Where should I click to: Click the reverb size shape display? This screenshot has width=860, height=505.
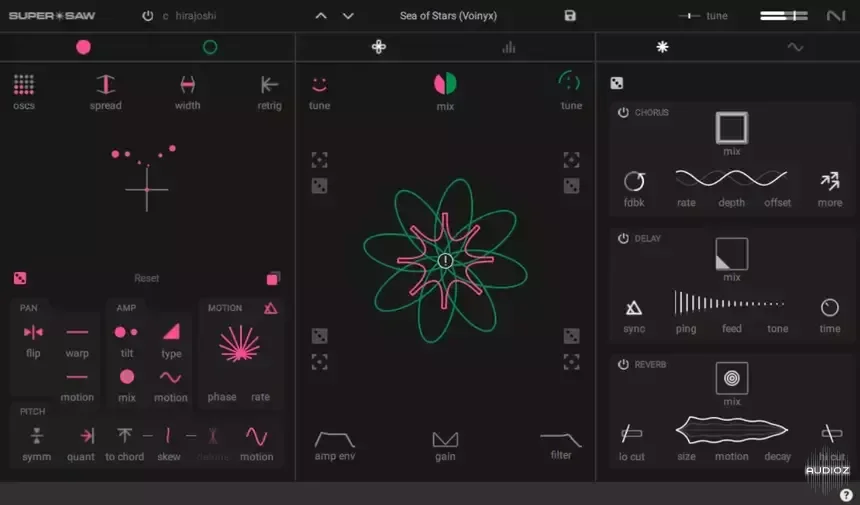pyautogui.click(x=732, y=430)
